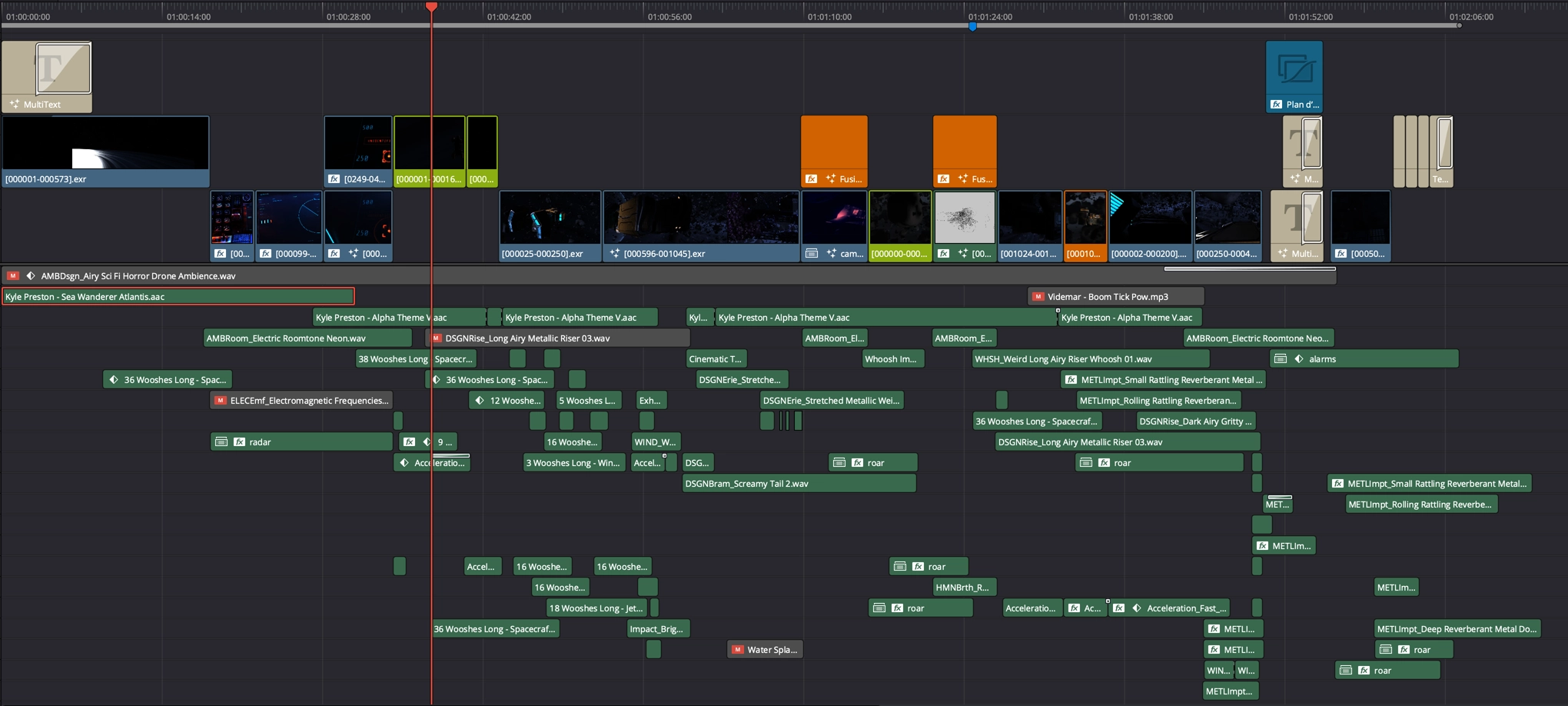Image resolution: width=1568 pixels, height=706 pixels.
Task: Click sparkle icon on the first MultiText title
Action: tap(14, 105)
